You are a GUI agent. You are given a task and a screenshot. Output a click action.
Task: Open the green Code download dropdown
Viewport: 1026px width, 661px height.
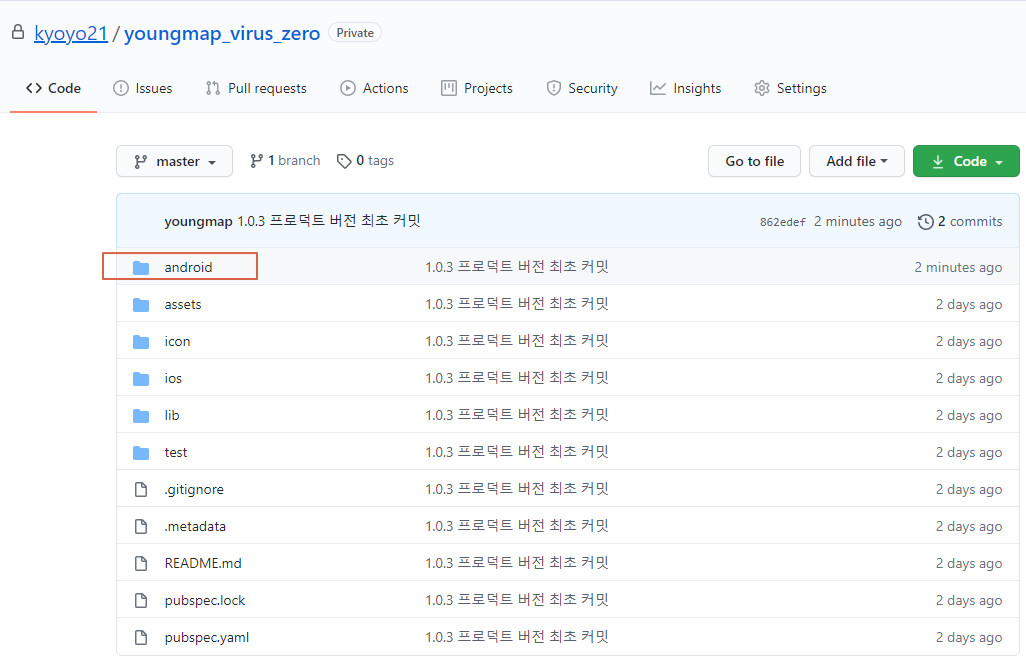pos(966,161)
